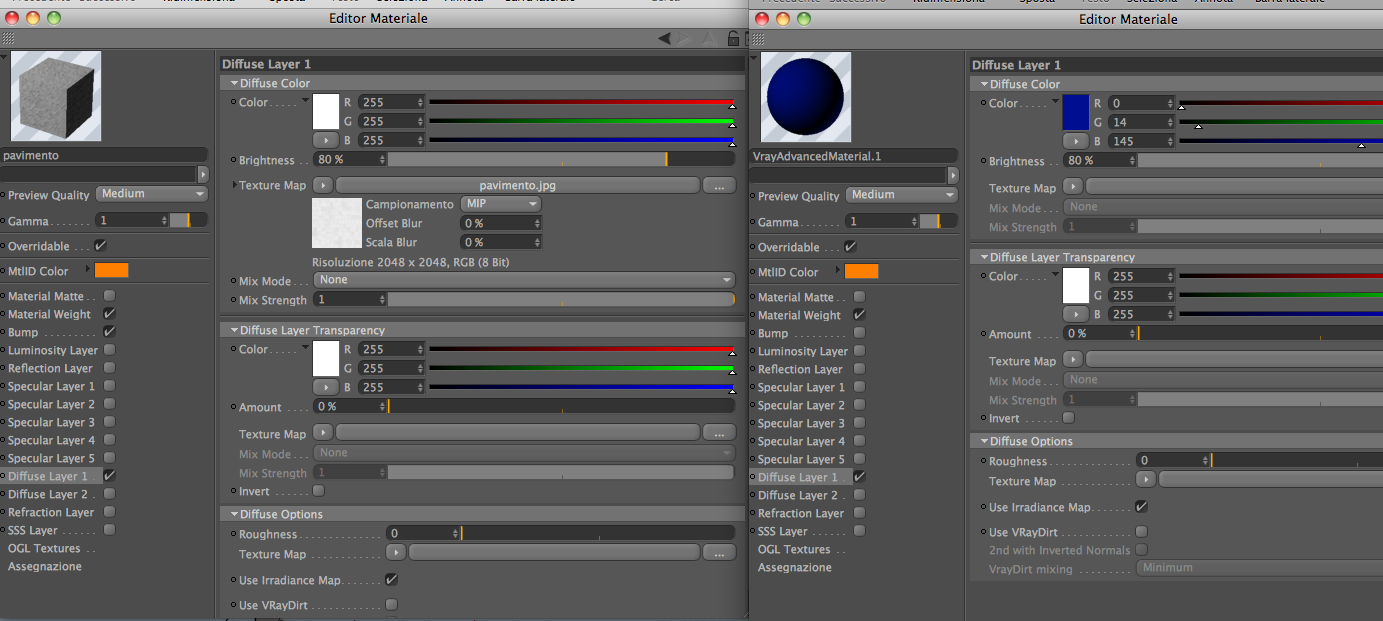Image resolution: width=1383 pixels, height=621 pixels.
Task: Open pavimento Diffuse Color texture map arrow button
Action: [323, 185]
